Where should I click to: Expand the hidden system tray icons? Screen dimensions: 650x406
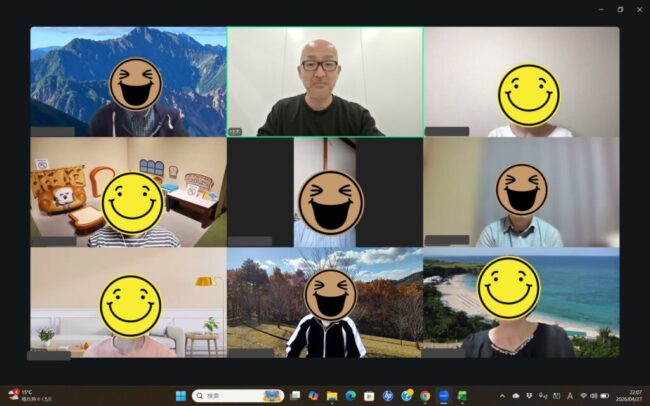pyautogui.click(x=502, y=395)
